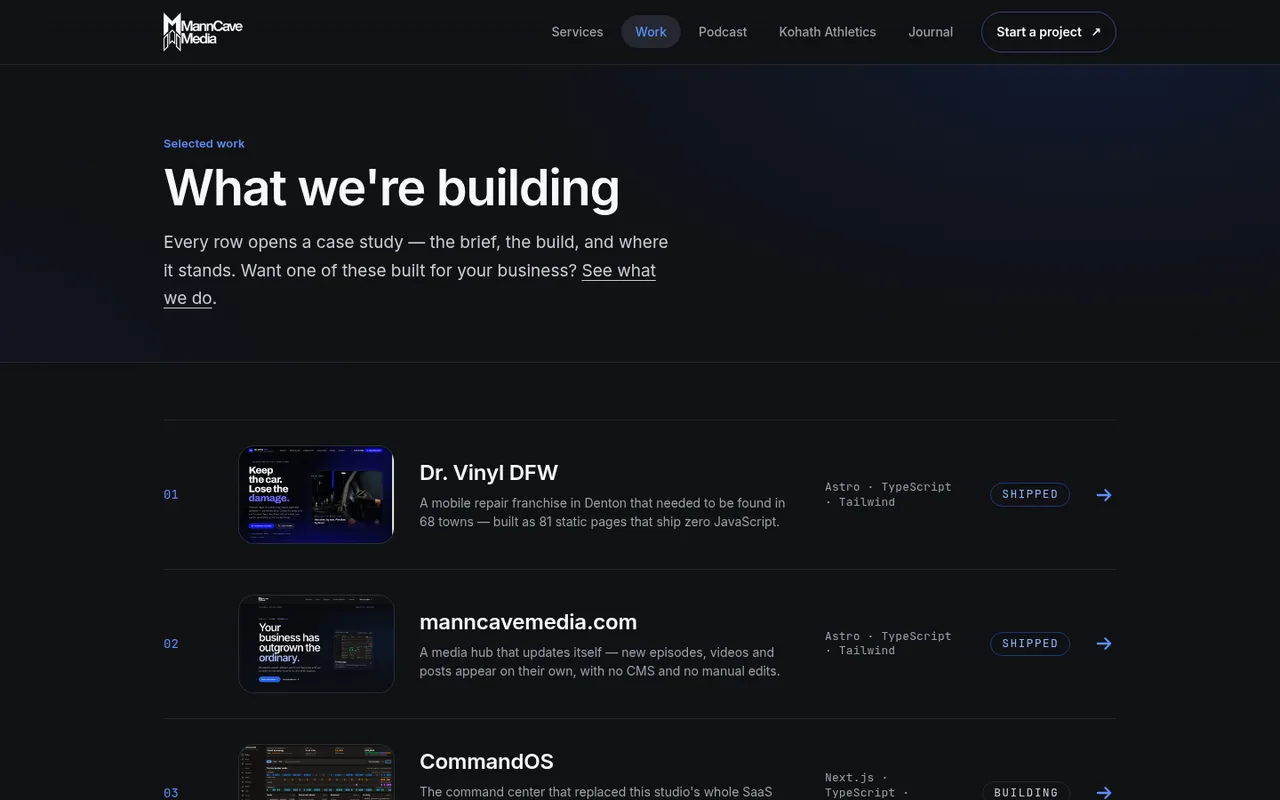
Task: Click row number 02 text
Action: 171,644
